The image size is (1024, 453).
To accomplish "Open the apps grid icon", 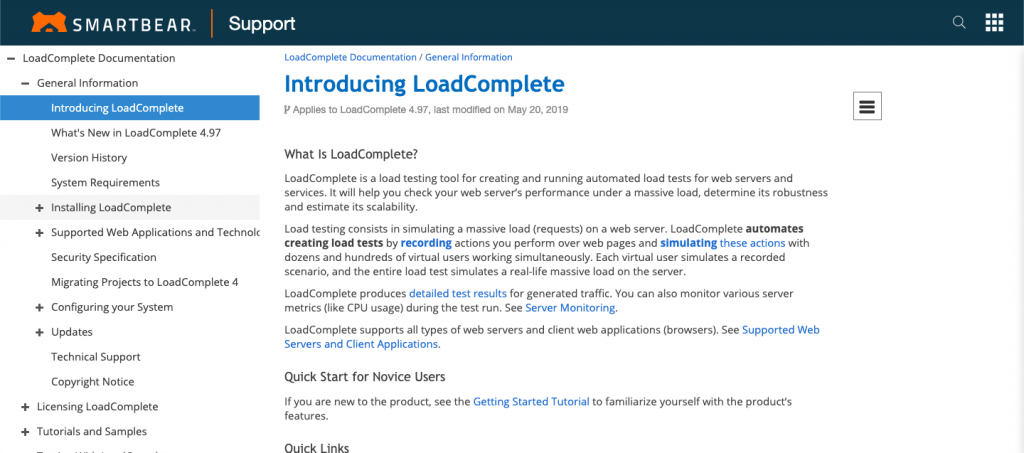I will [994, 23].
